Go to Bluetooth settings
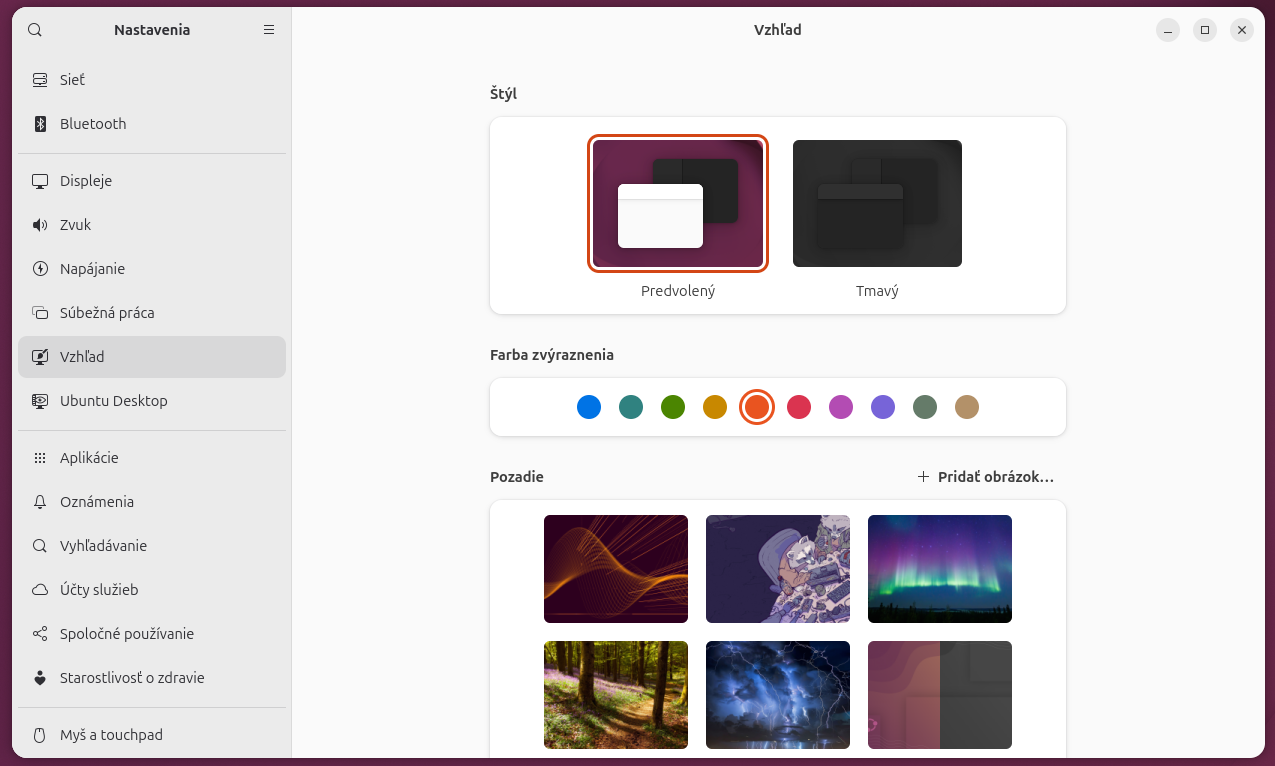 click(152, 124)
